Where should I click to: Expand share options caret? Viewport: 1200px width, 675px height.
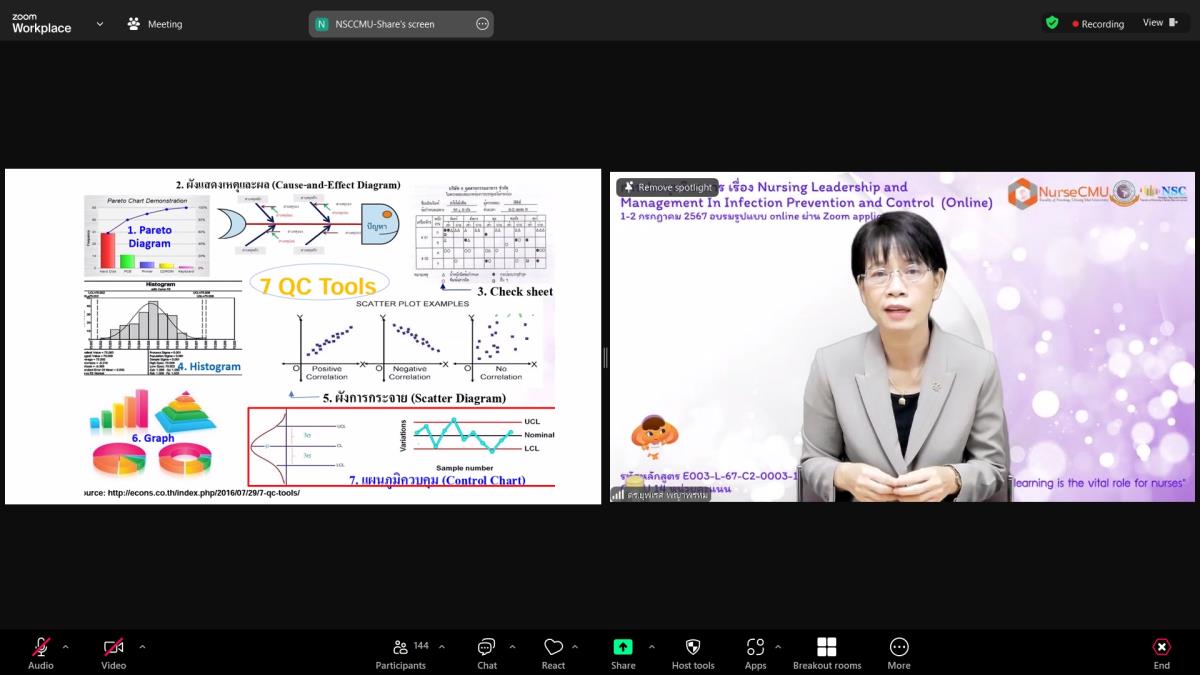652,647
